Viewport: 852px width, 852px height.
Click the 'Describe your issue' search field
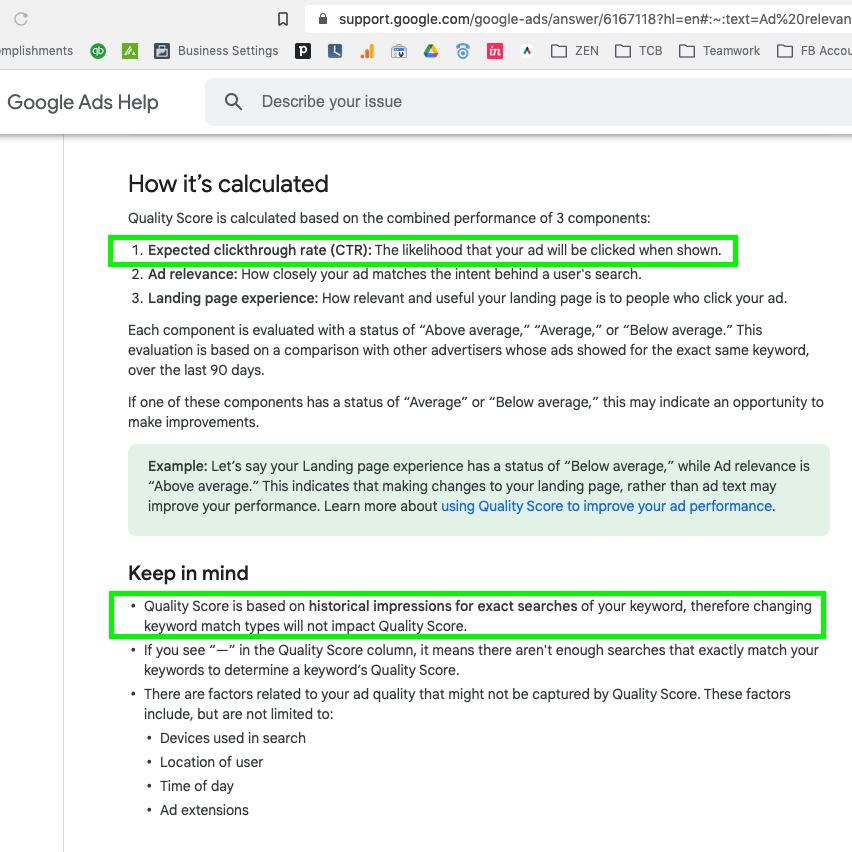tap(500, 102)
